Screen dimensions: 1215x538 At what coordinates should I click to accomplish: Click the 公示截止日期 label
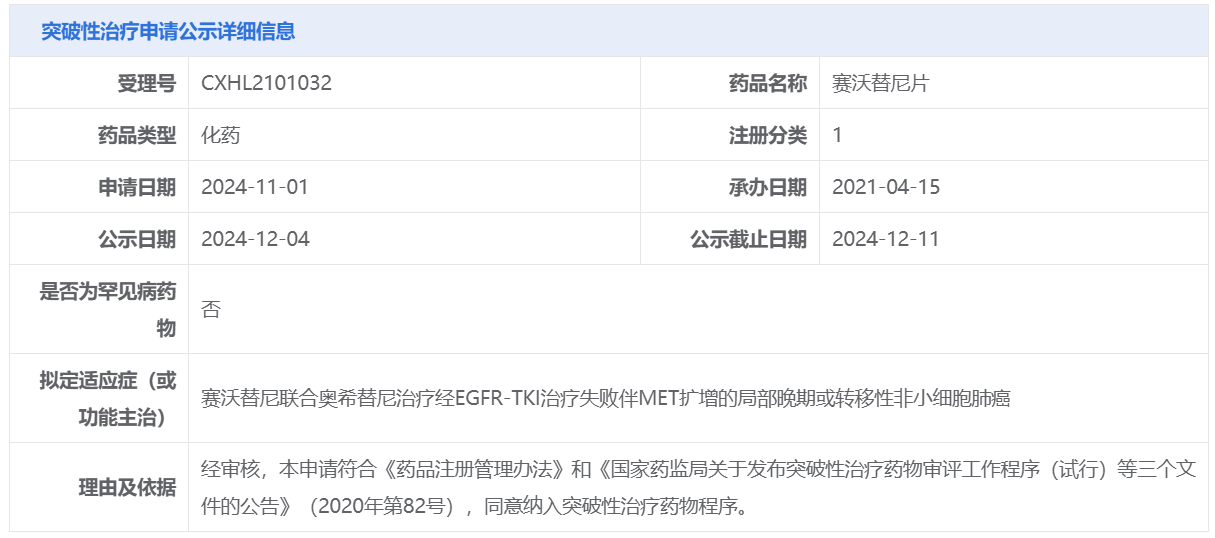[749, 239]
